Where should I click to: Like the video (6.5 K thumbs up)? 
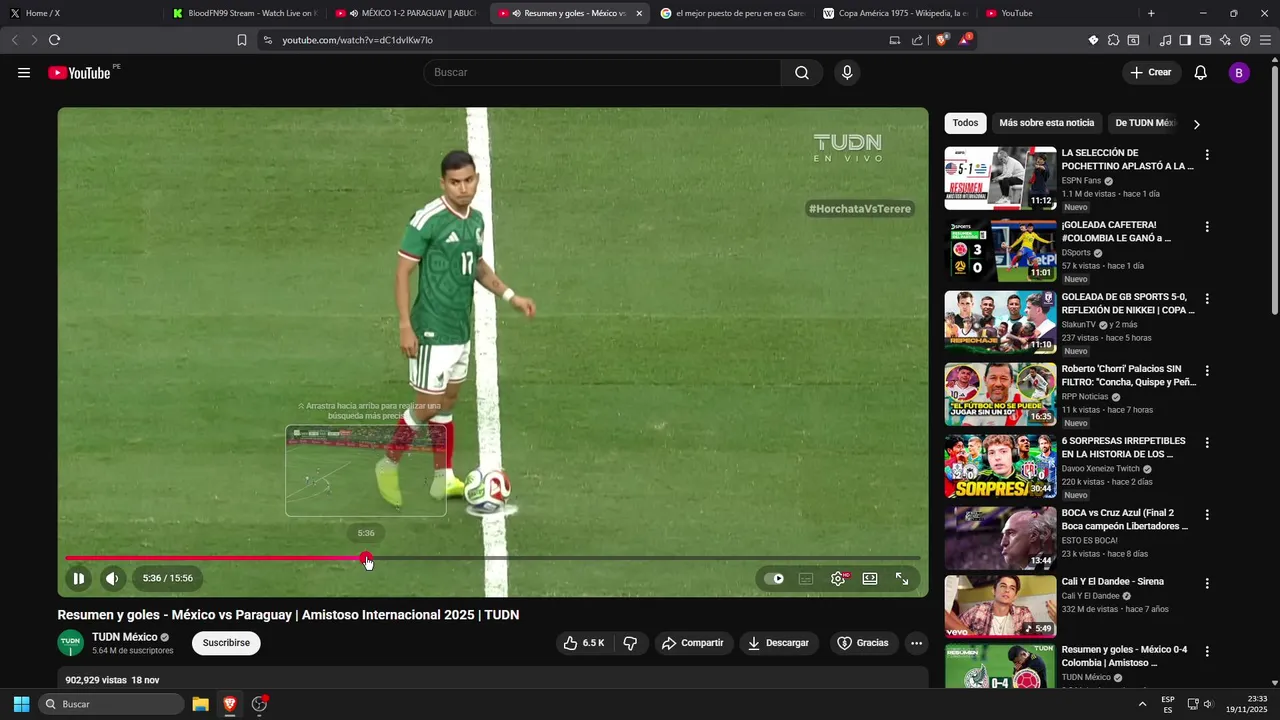click(x=584, y=643)
